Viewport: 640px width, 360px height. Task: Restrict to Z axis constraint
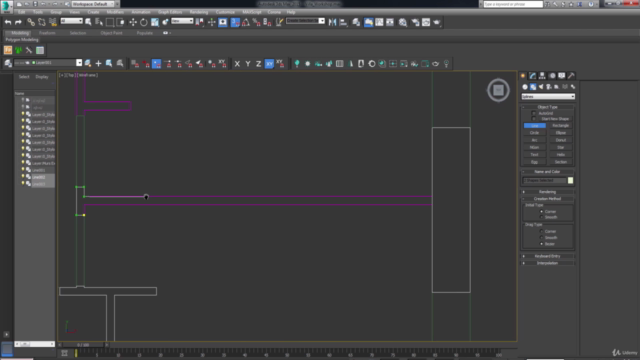pos(258,64)
